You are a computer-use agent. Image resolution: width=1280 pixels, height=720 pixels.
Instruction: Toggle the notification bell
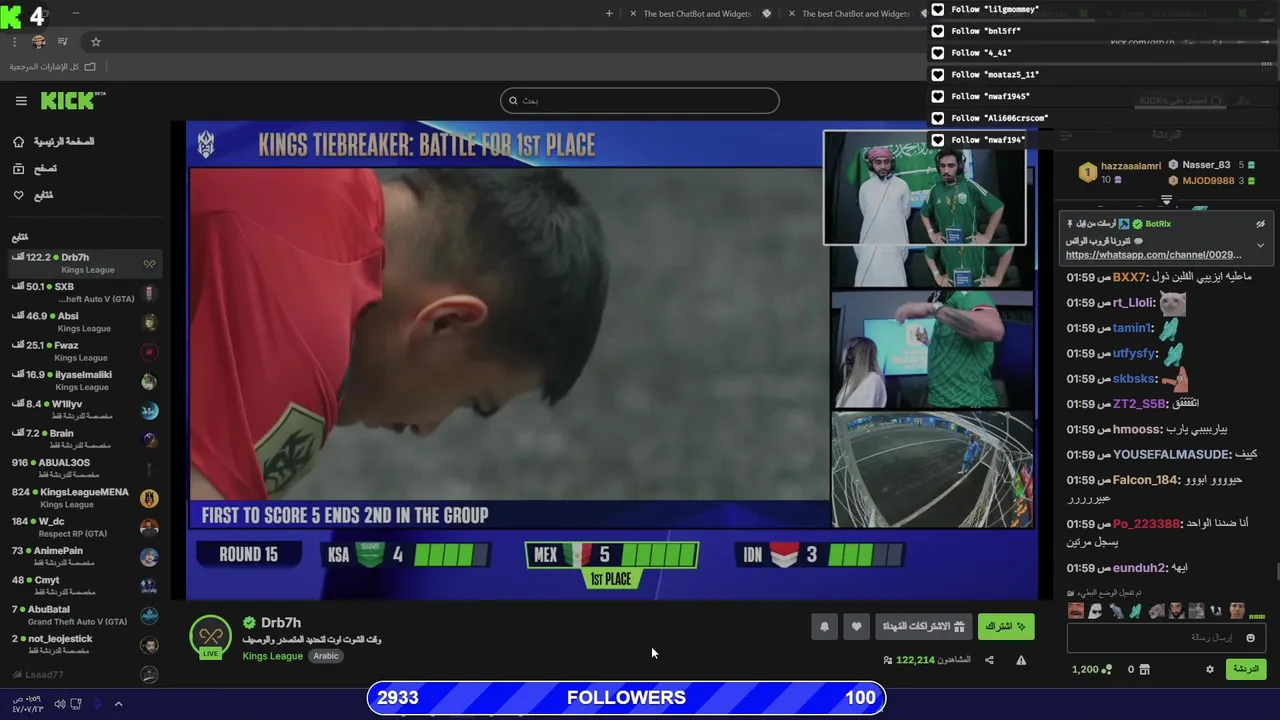pos(824,626)
